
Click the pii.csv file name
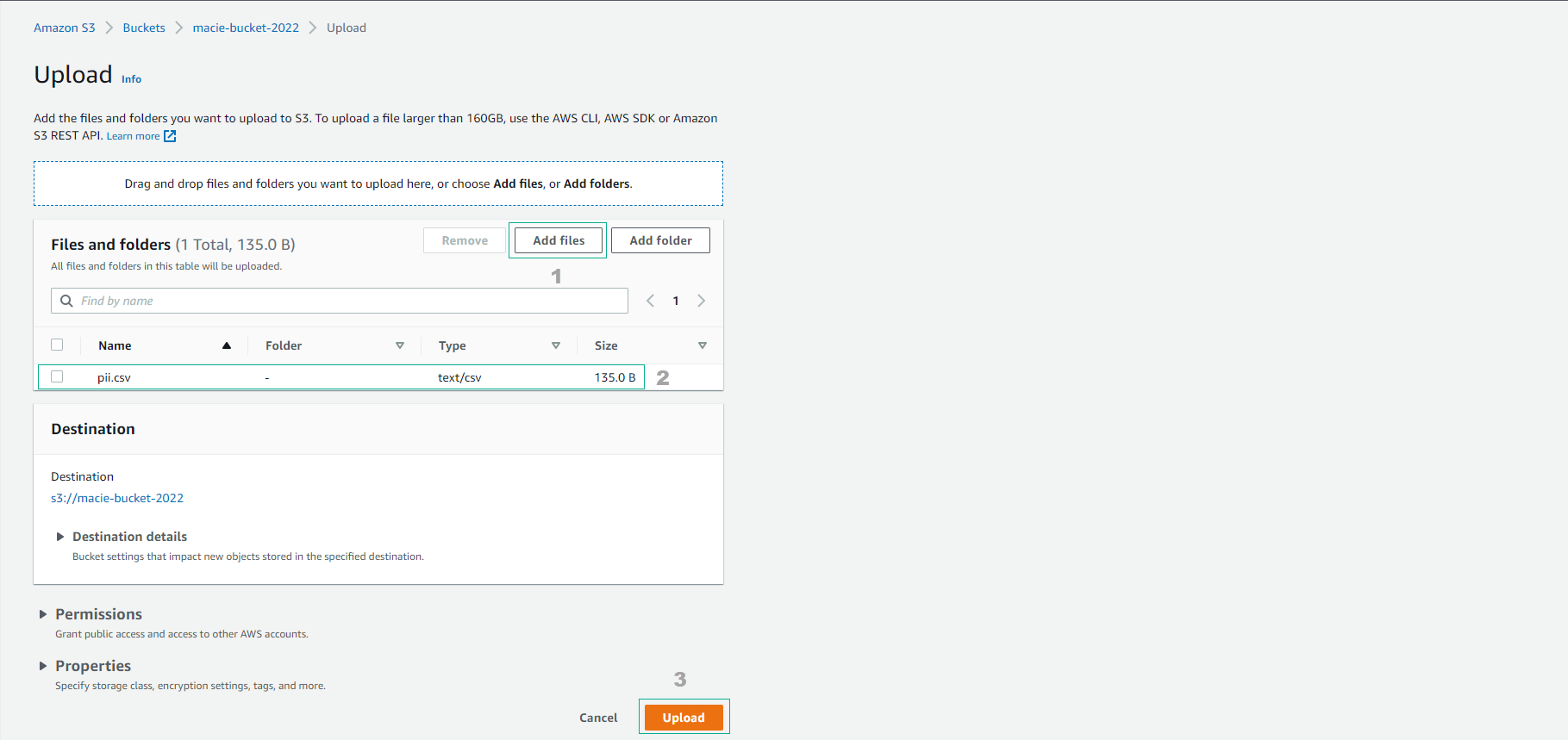114,377
